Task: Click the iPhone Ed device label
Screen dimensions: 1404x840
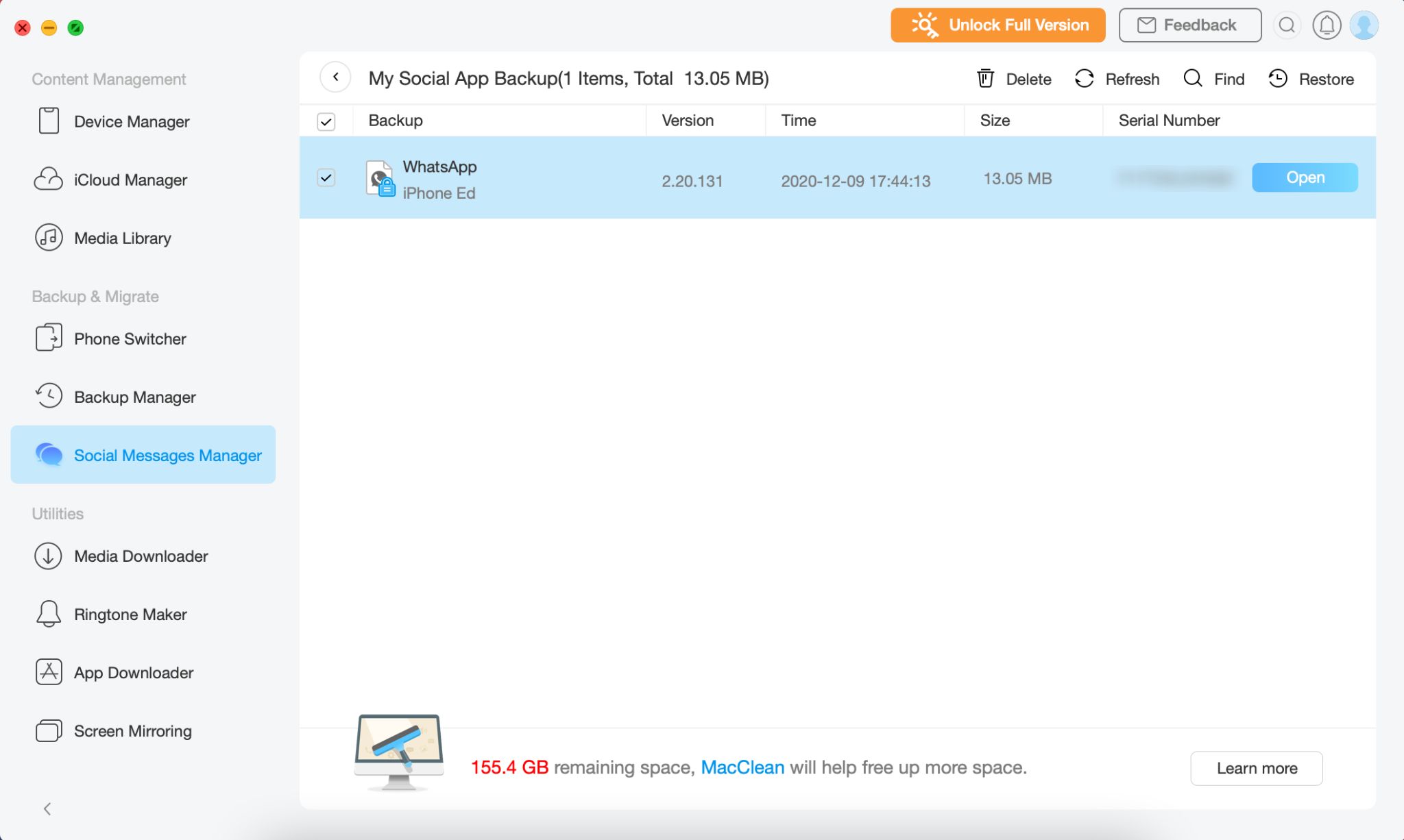Action: point(439,193)
